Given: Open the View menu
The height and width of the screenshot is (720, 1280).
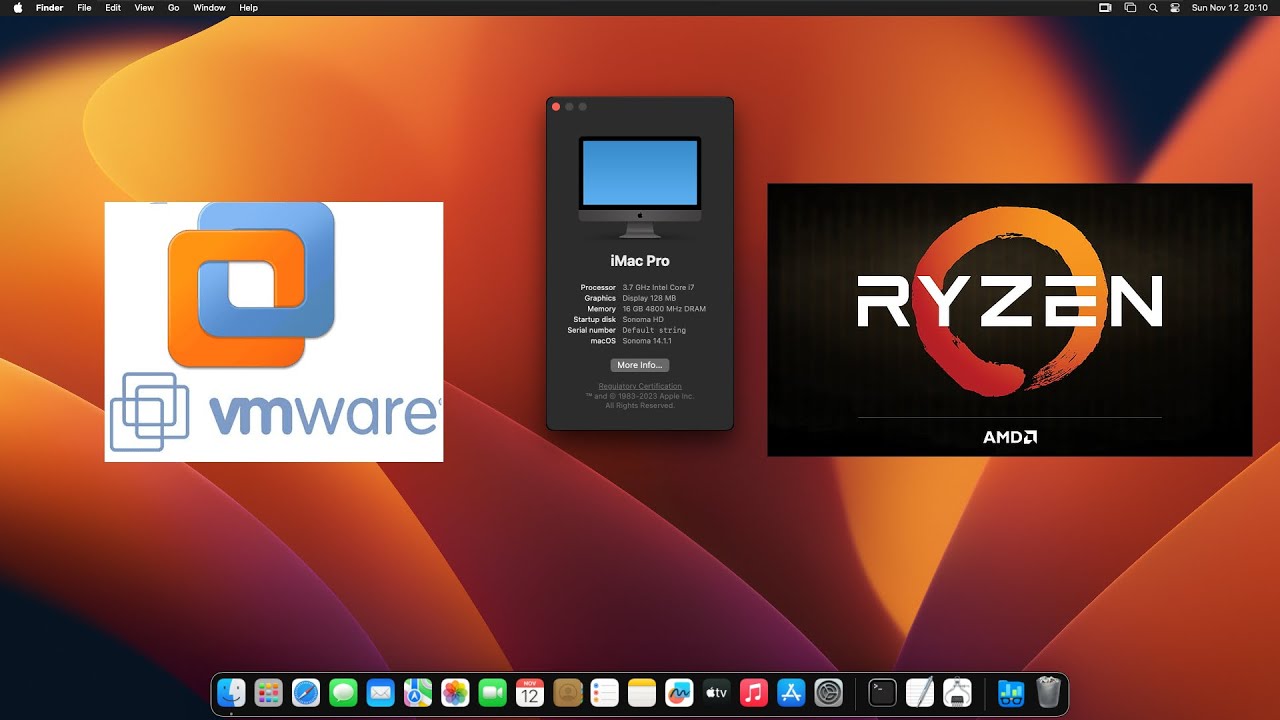Looking at the screenshot, I should coord(144,7).
